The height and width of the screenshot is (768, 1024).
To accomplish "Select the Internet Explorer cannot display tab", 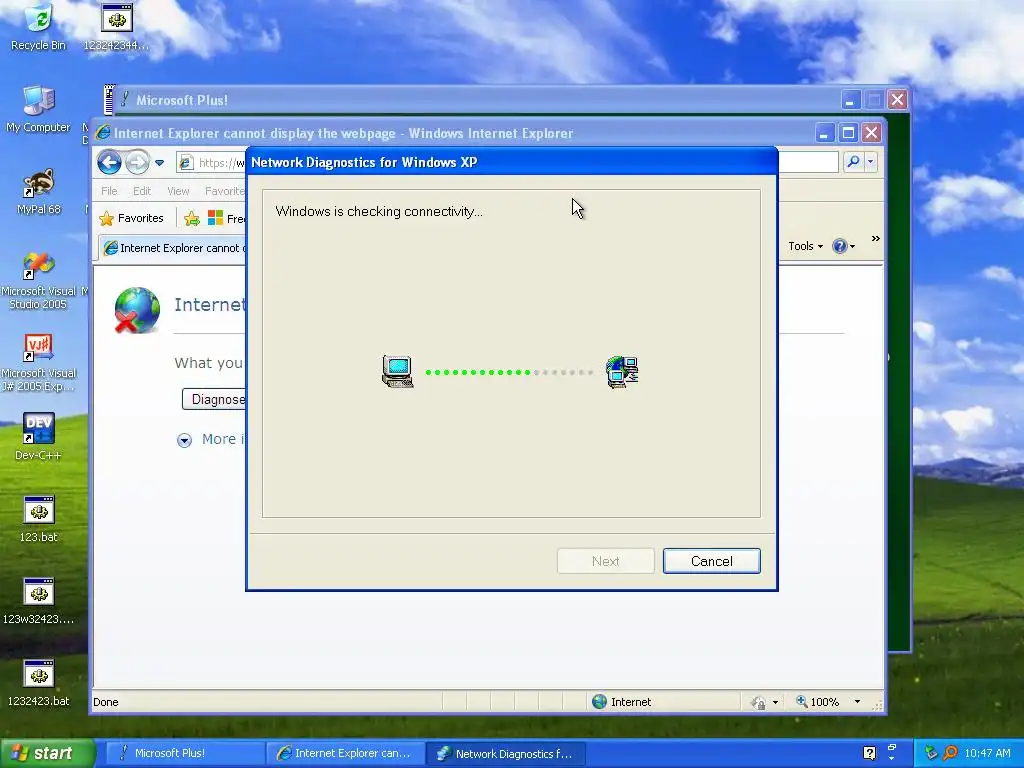I will 174,248.
